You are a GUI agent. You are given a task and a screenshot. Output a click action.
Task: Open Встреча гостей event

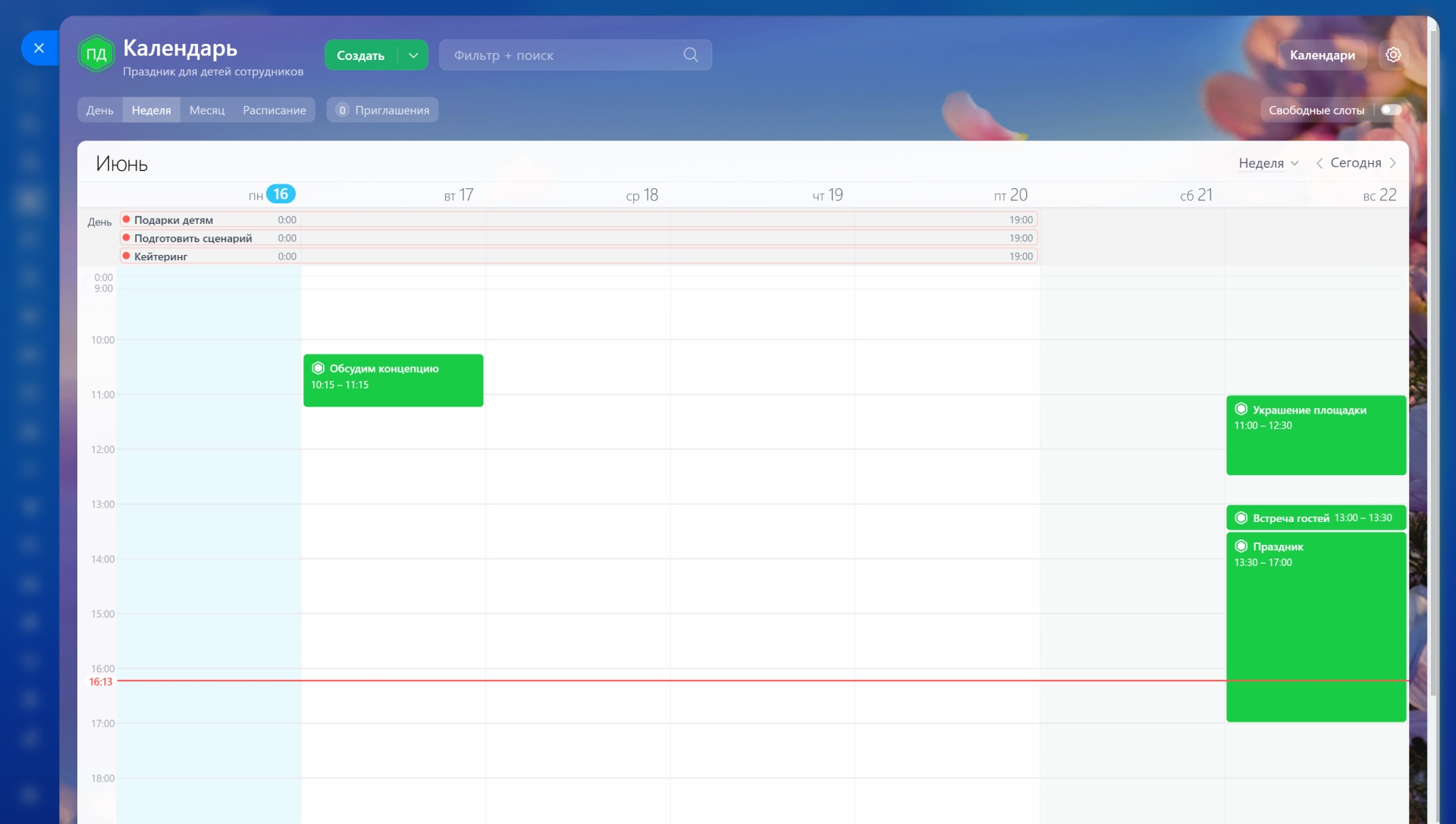click(x=1316, y=518)
